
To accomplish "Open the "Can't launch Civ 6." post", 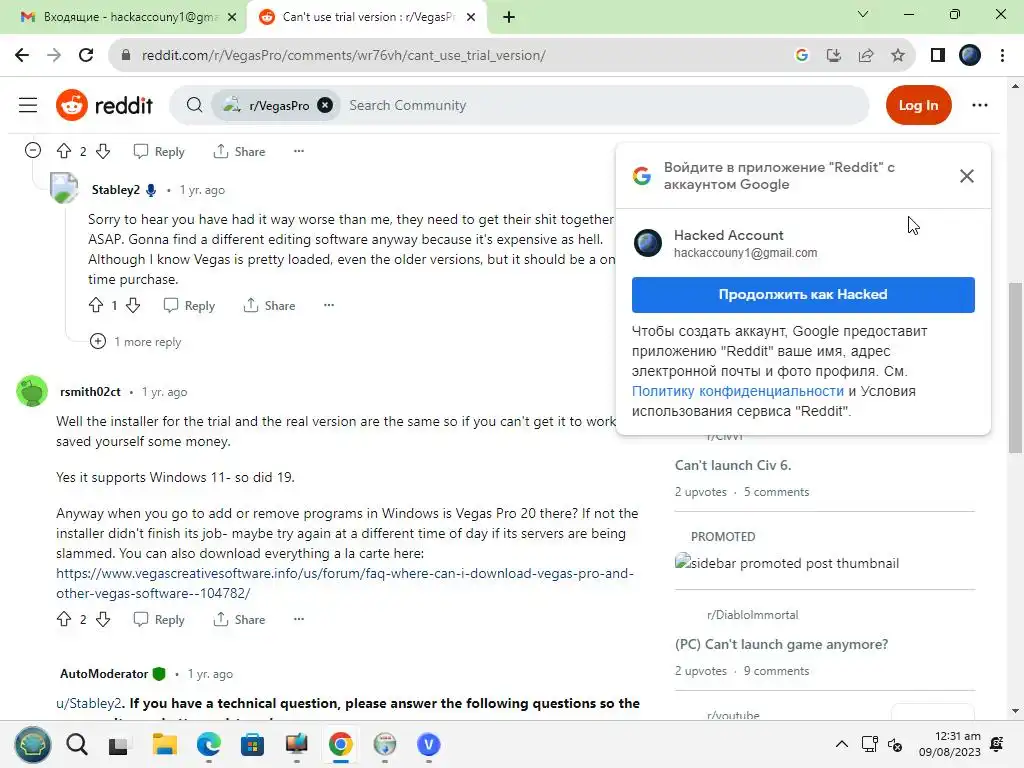I will click(733, 465).
